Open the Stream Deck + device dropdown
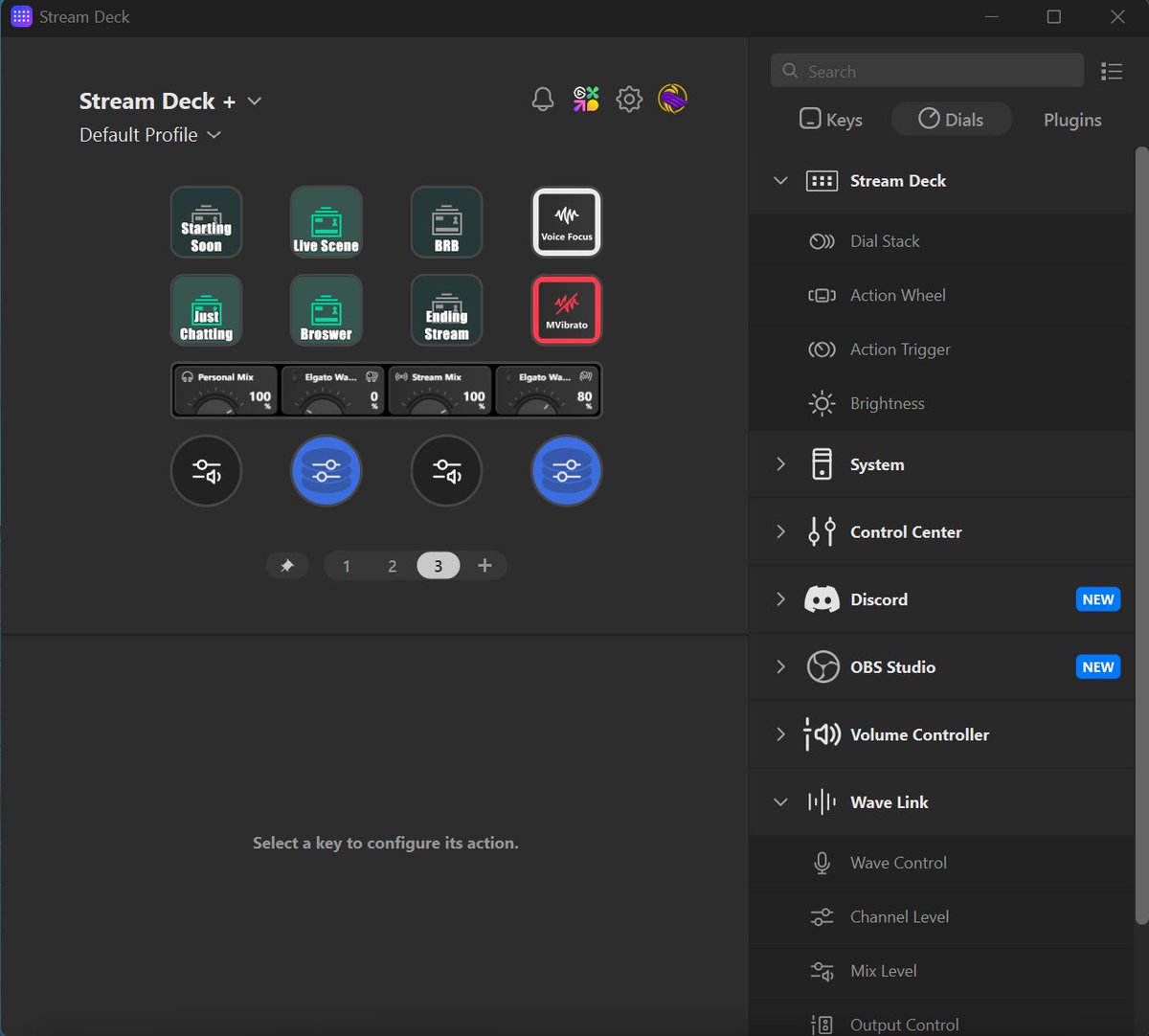This screenshot has width=1149, height=1036. click(x=170, y=101)
